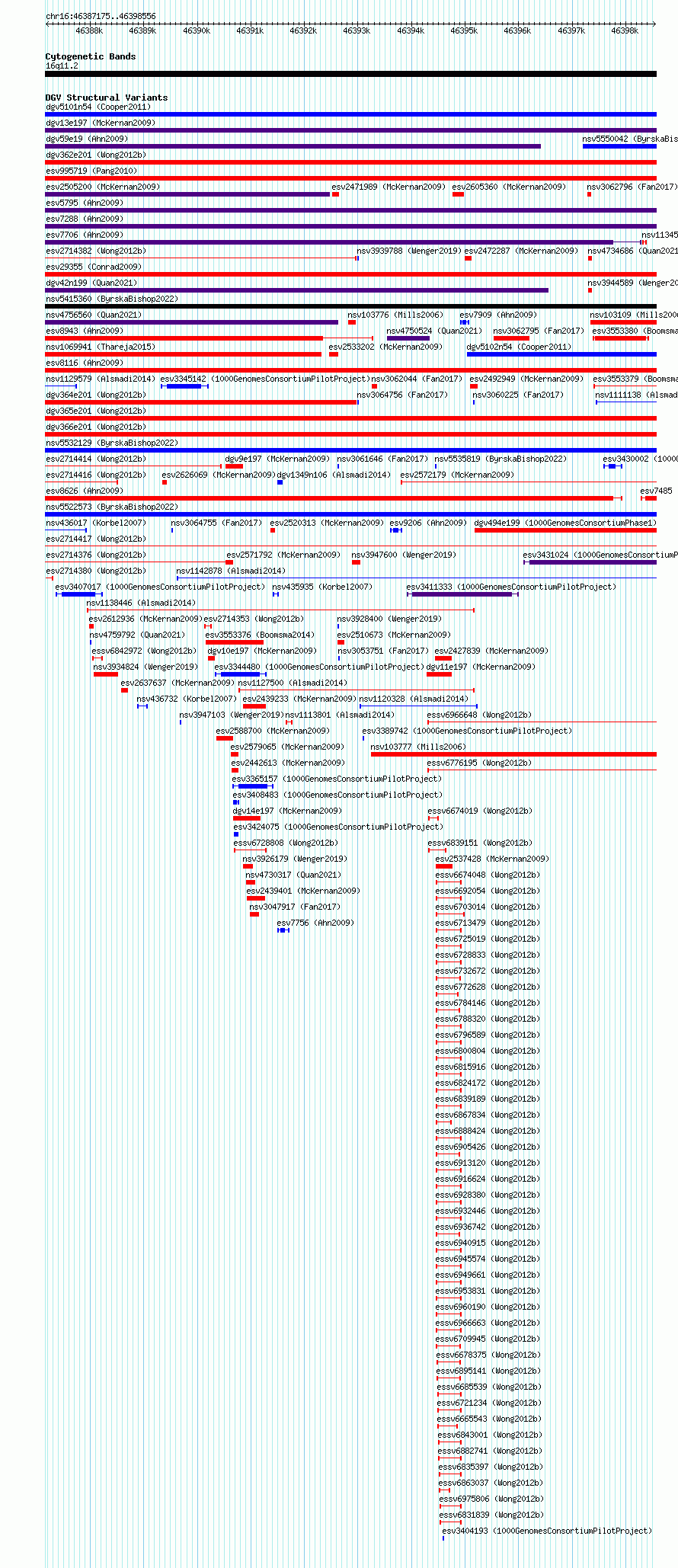Select the dgv13e197 (McKernan2009) variant label
This screenshot has height=1568, width=678.
(x=101, y=123)
